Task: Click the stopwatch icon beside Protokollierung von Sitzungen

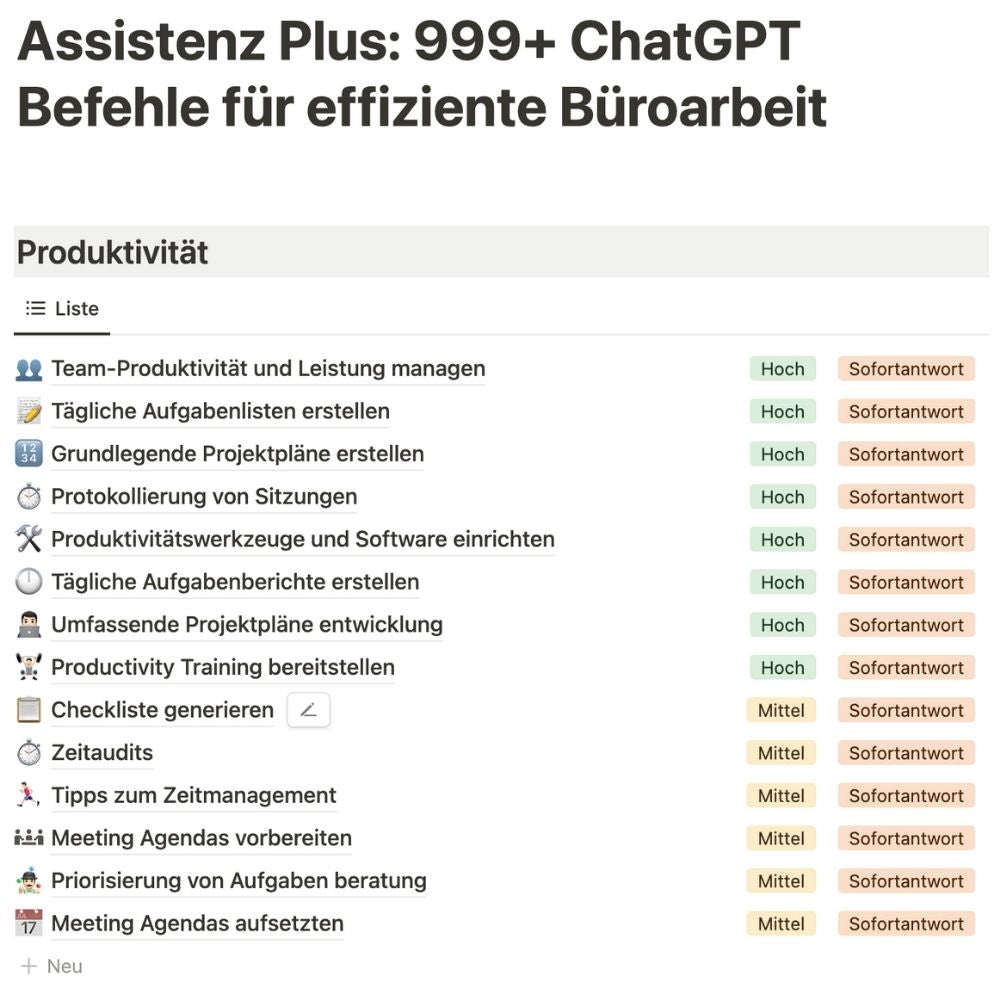Action: pos(29,497)
